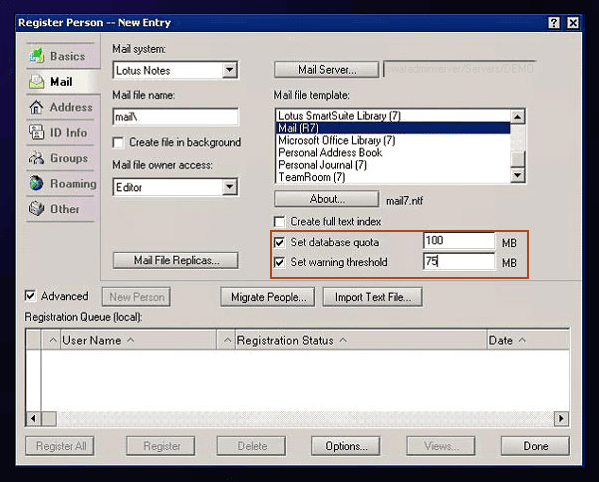The width and height of the screenshot is (599, 482).
Task: Click the Done button
Action: click(x=535, y=446)
